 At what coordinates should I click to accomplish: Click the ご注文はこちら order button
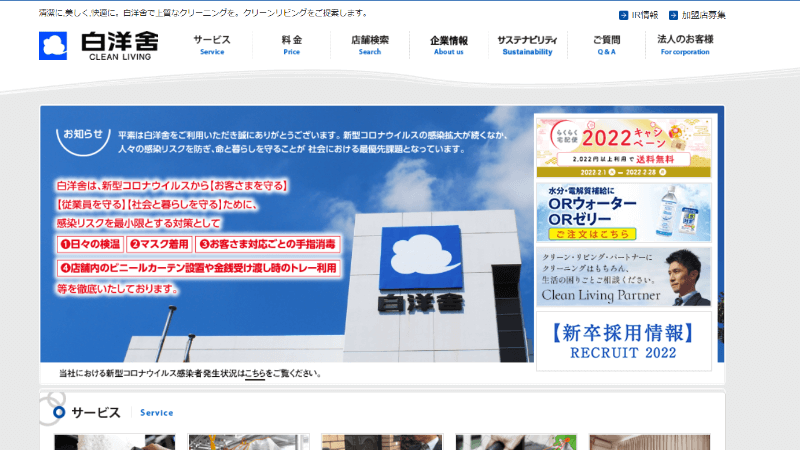coord(592,234)
